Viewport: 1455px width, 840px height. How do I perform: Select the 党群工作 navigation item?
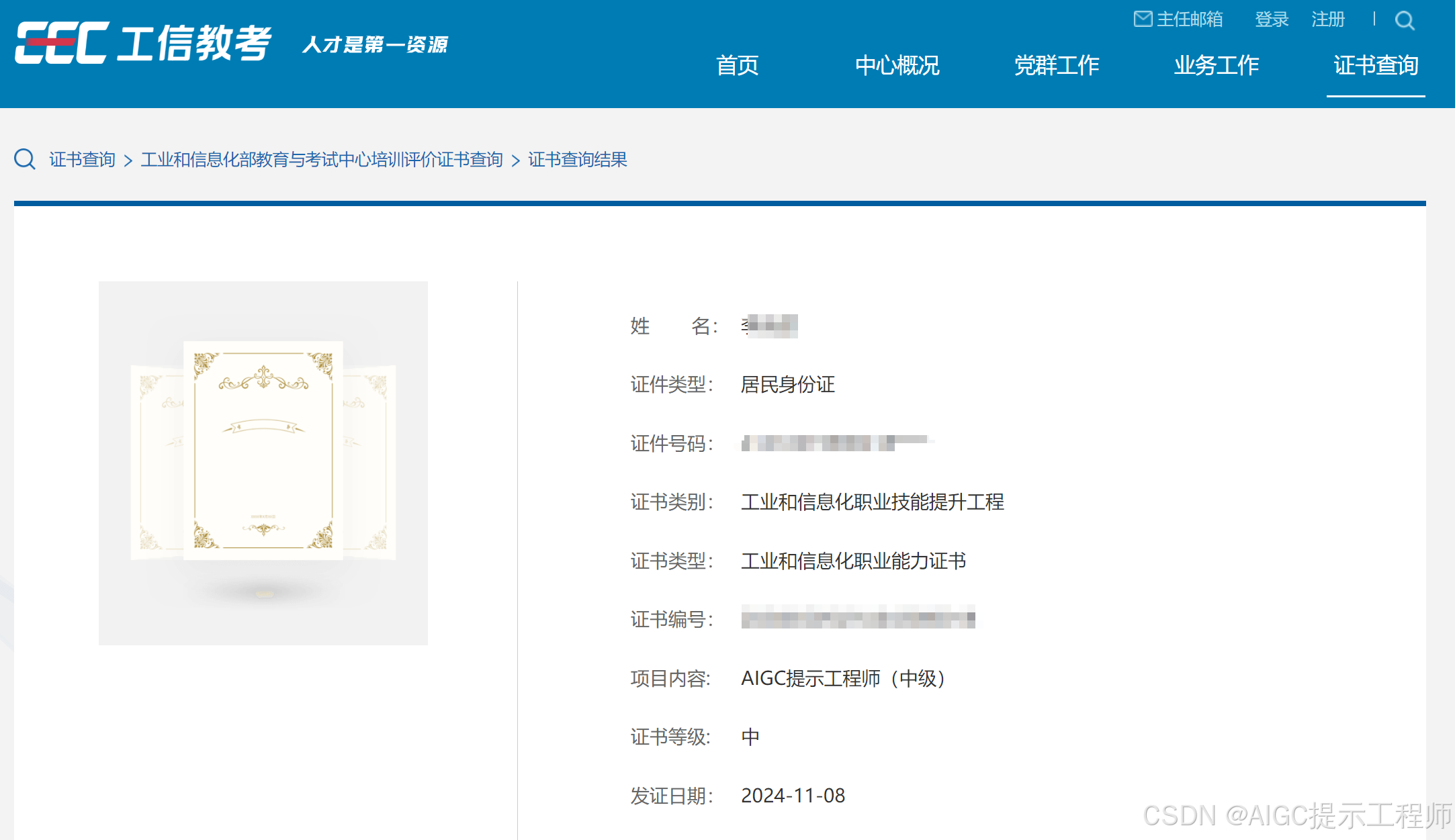tap(1057, 66)
